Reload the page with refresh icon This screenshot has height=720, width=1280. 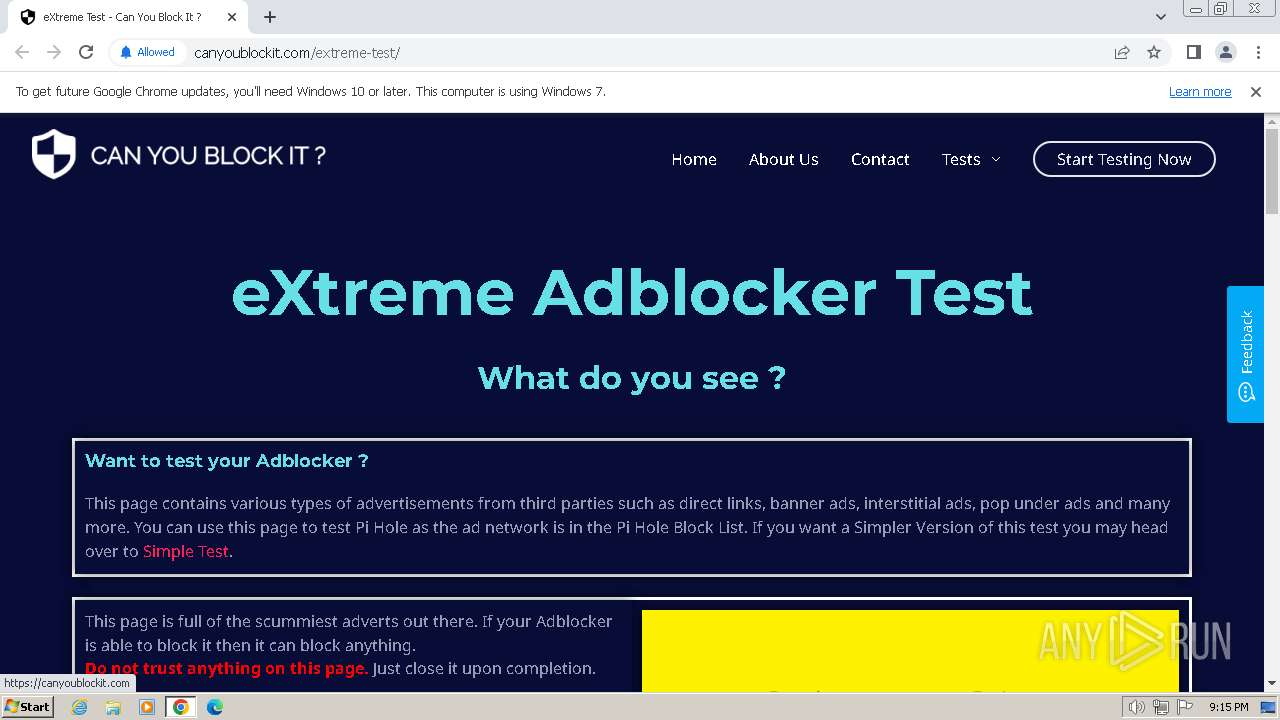86,52
